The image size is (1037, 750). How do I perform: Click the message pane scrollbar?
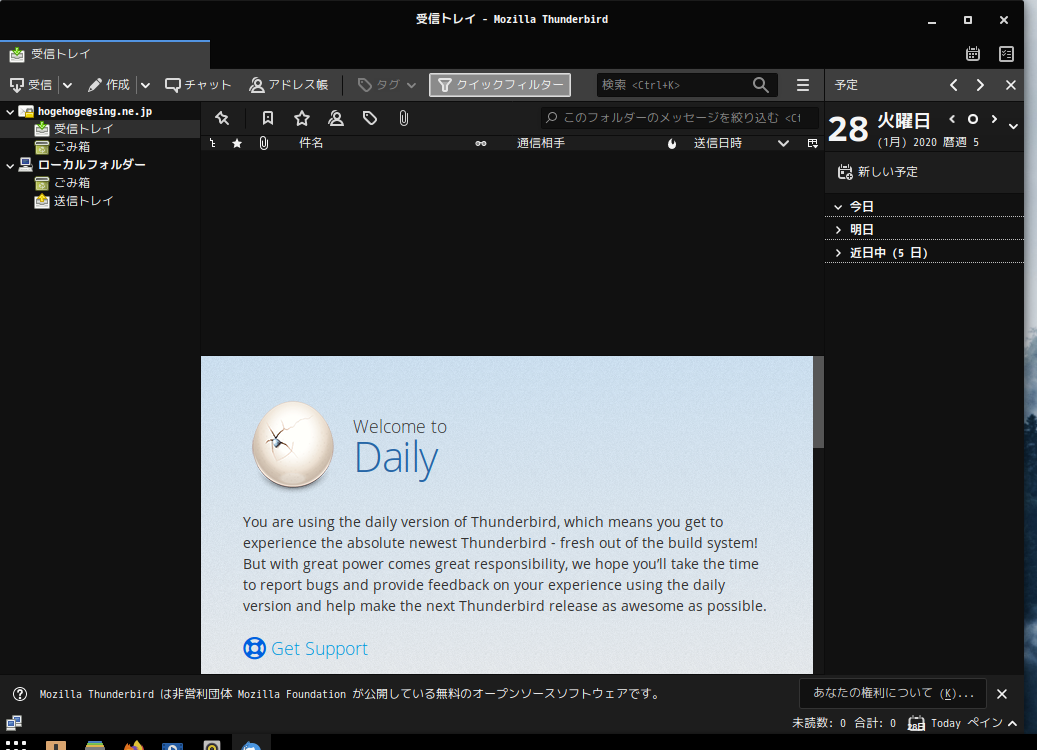click(818, 401)
